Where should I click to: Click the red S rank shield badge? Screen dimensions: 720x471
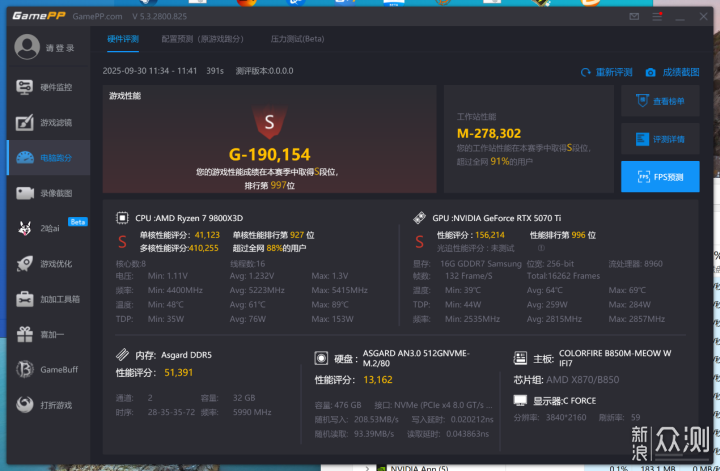pos(270,122)
